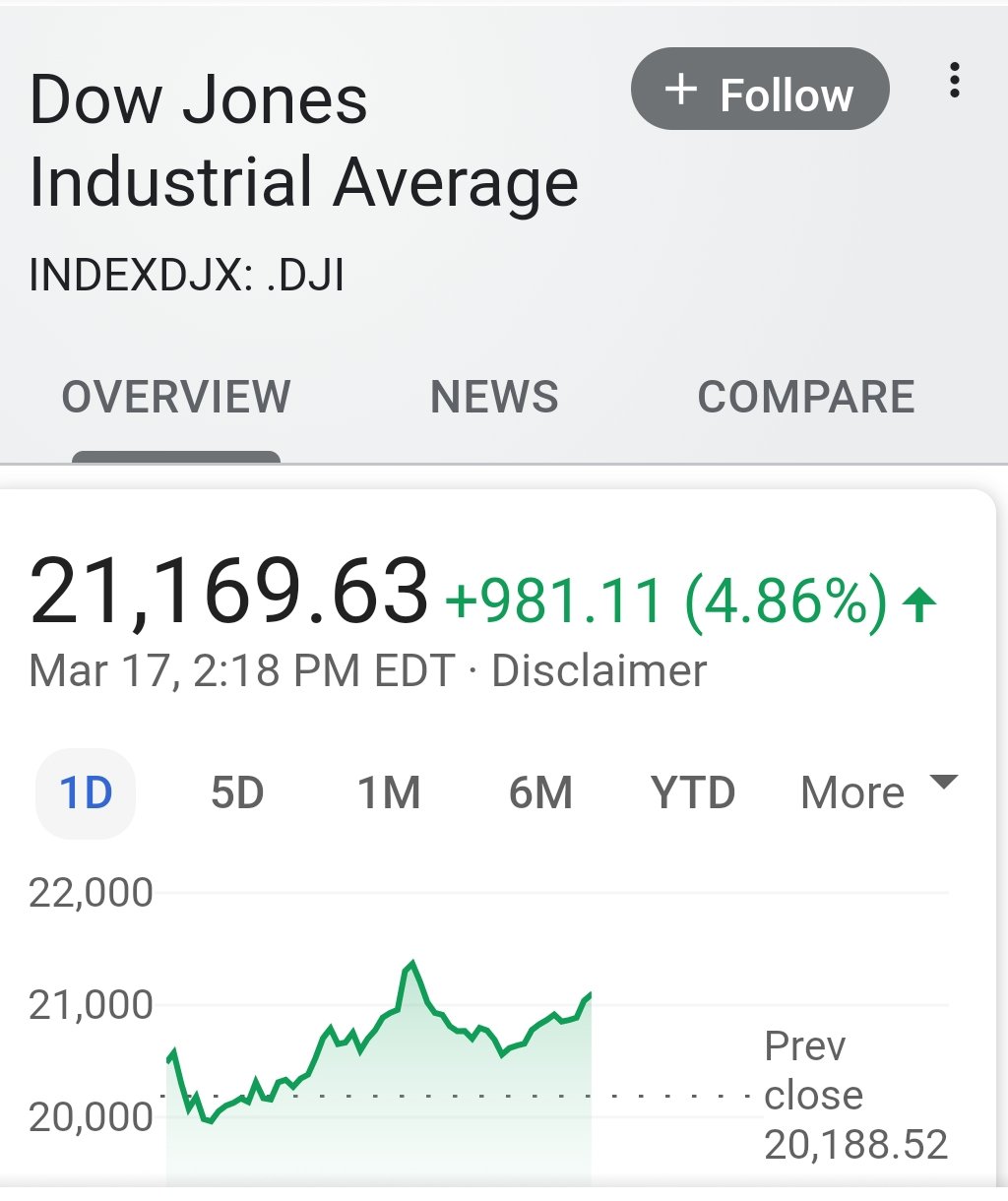Select the 1D time range
Image resolution: width=1008 pixels, height=1201 pixels.
[86, 792]
